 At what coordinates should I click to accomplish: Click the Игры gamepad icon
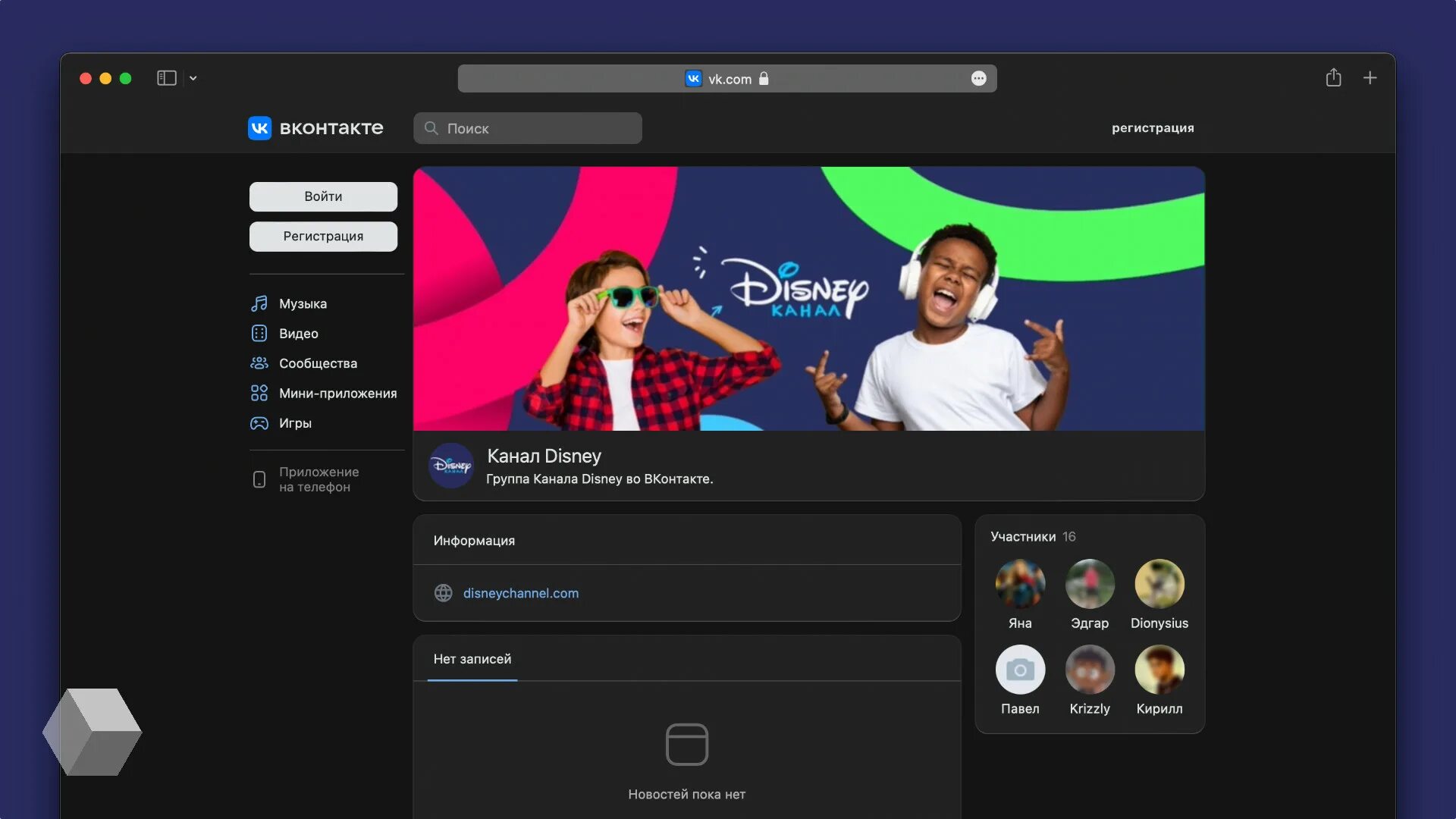coord(259,423)
